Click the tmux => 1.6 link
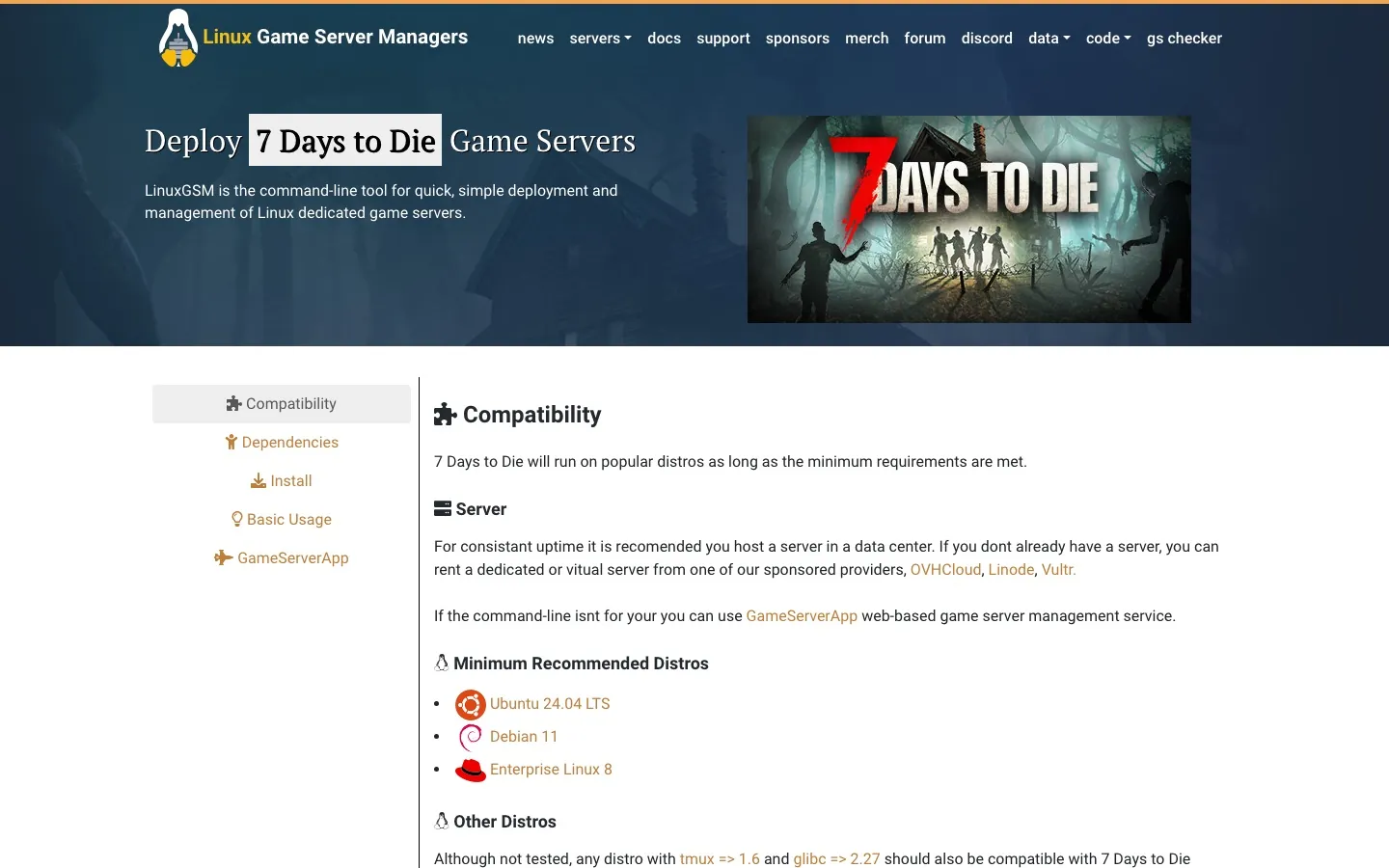 (720, 859)
